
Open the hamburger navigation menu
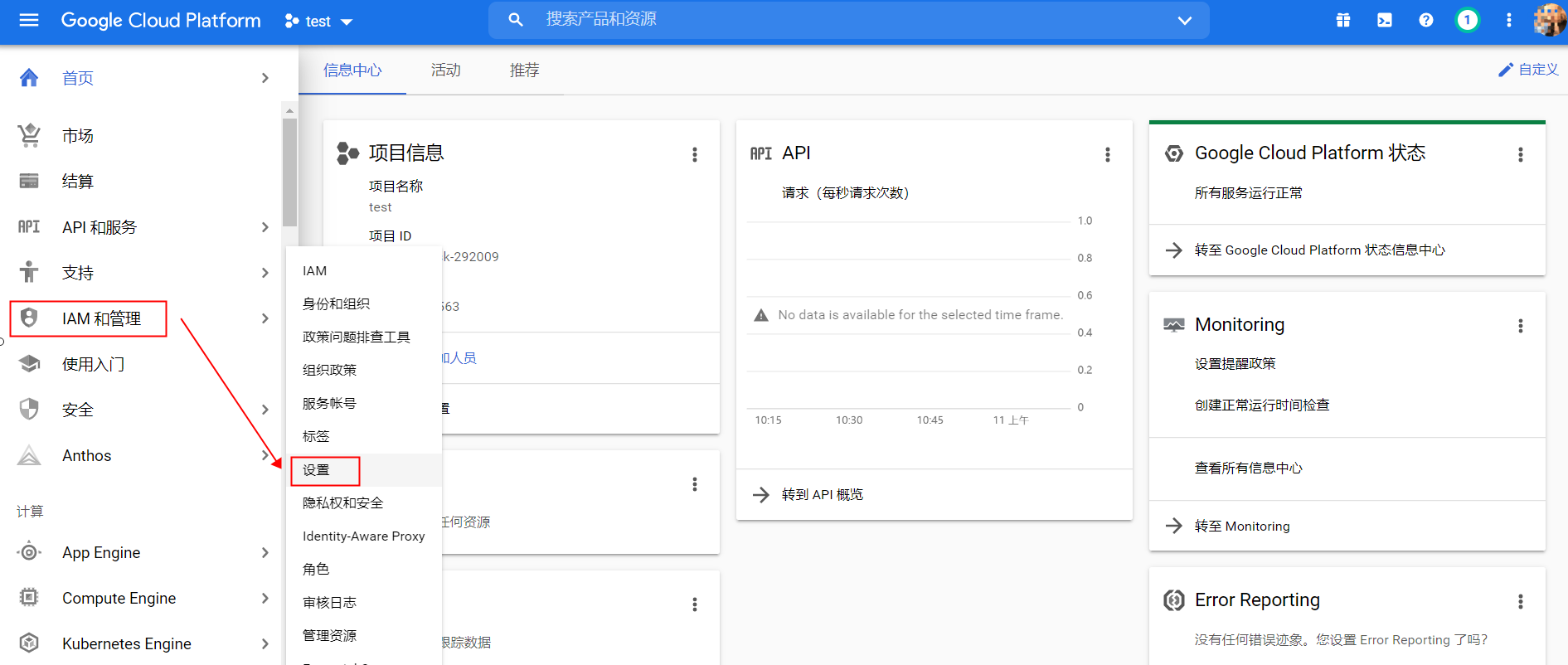click(29, 20)
